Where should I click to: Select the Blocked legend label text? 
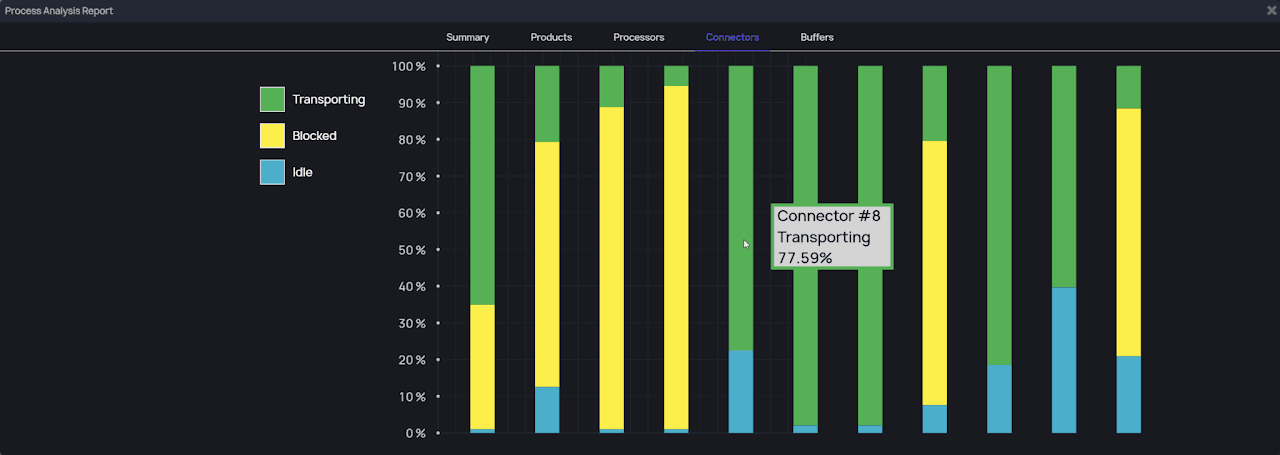[x=314, y=136]
